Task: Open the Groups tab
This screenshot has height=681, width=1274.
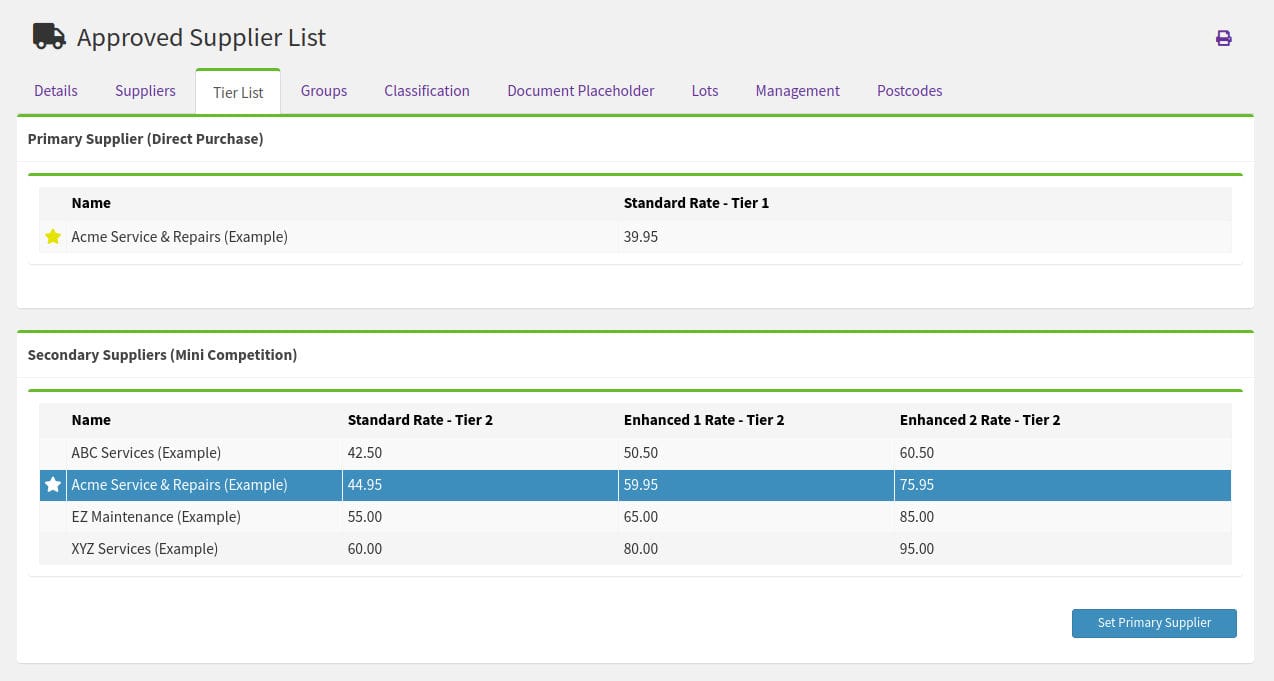Action: (323, 90)
